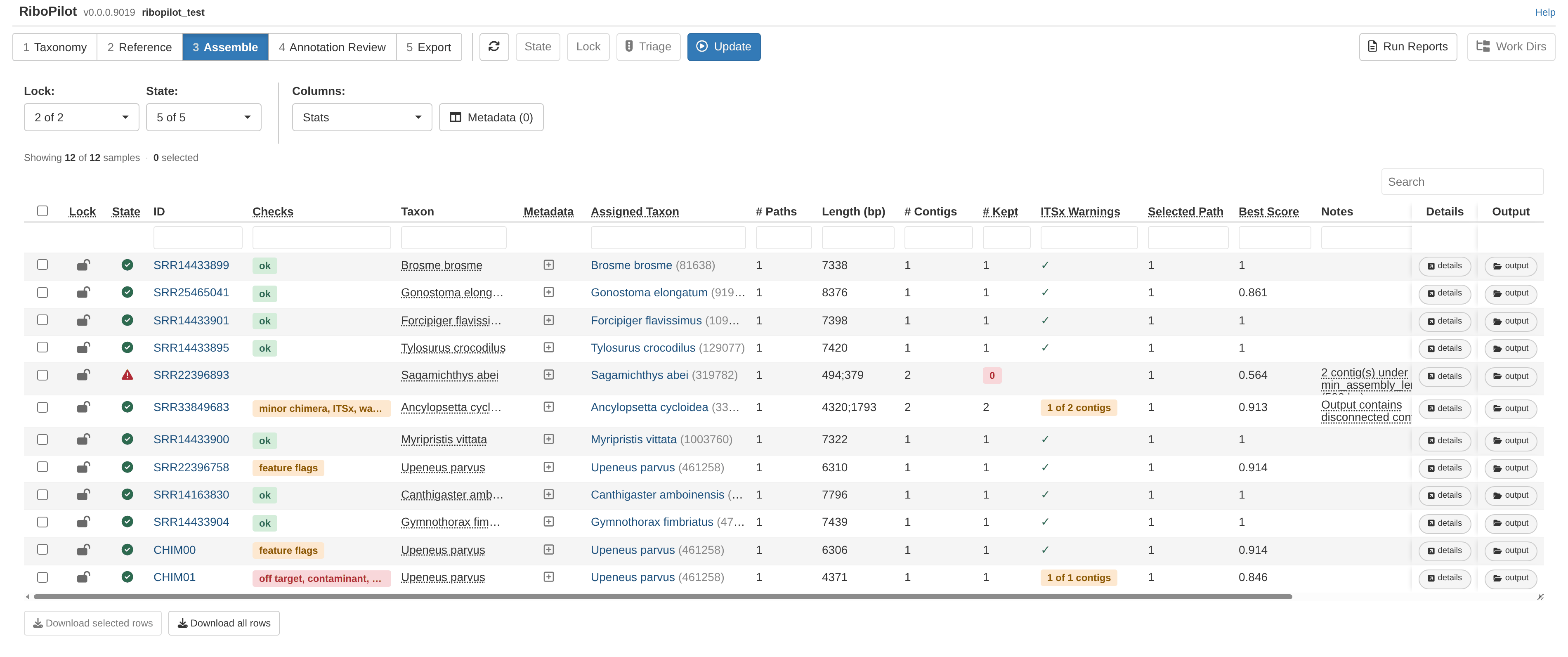The height and width of the screenshot is (657, 1568).
Task: Click the red warning state icon for SRR22396893
Action: (x=127, y=375)
